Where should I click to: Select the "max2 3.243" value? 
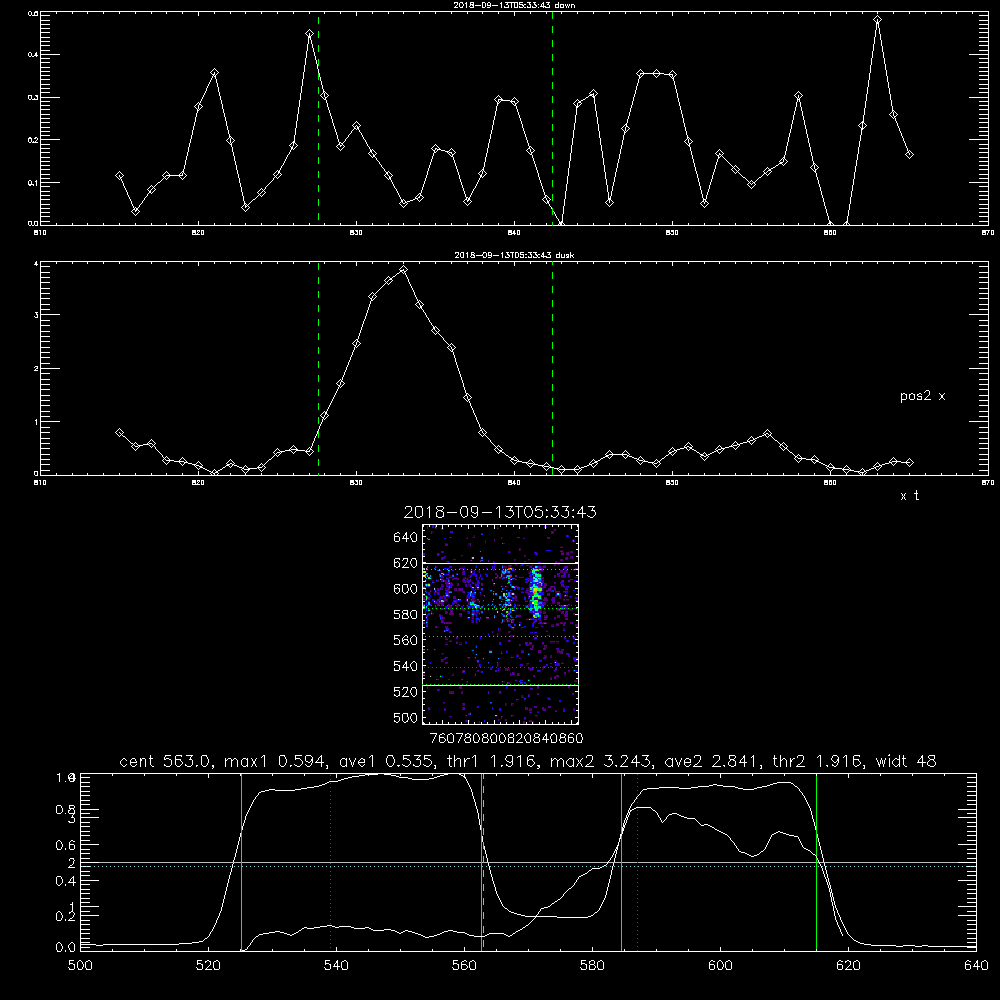[600, 761]
